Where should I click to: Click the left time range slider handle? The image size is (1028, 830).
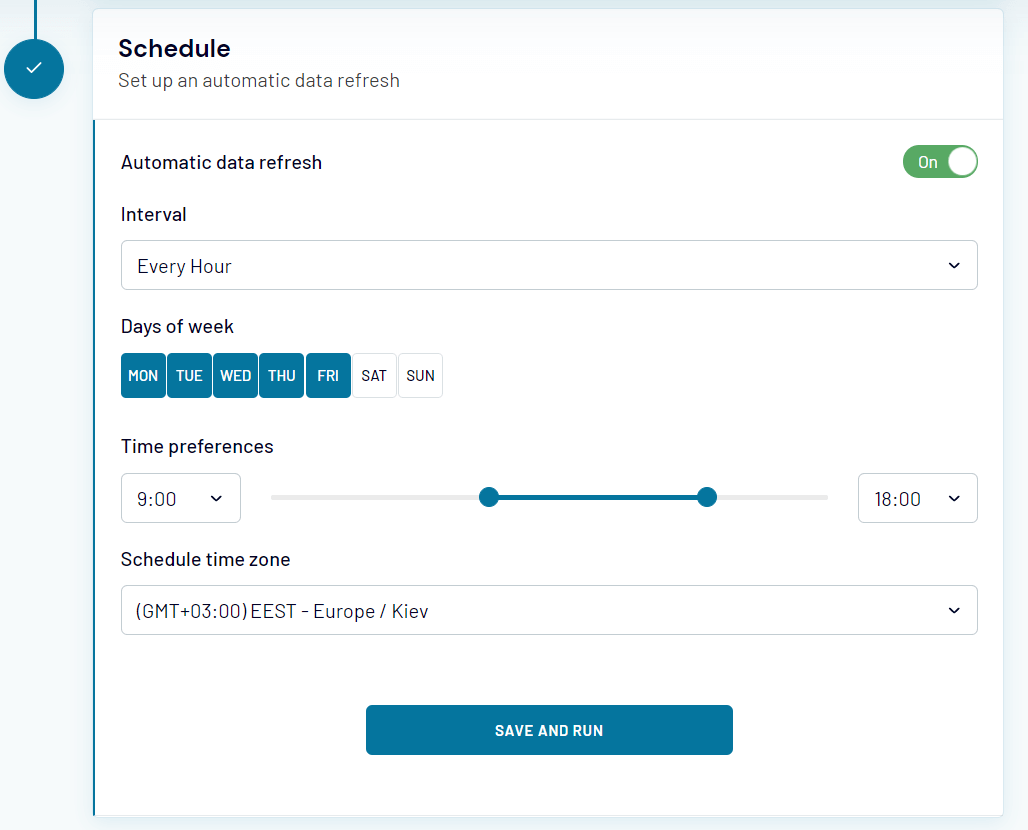pos(489,497)
